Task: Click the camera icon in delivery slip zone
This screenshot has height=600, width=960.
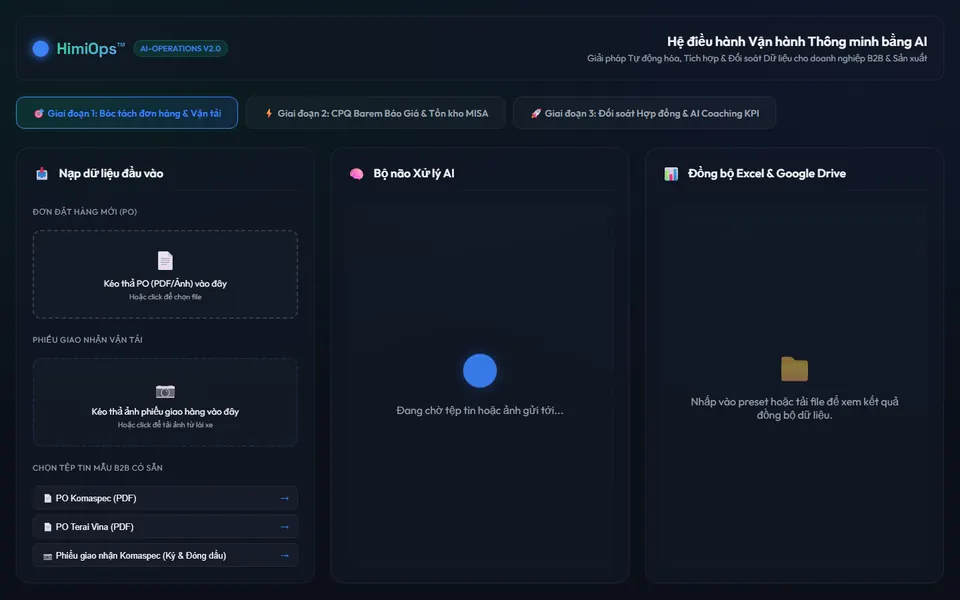Action: [x=165, y=391]
